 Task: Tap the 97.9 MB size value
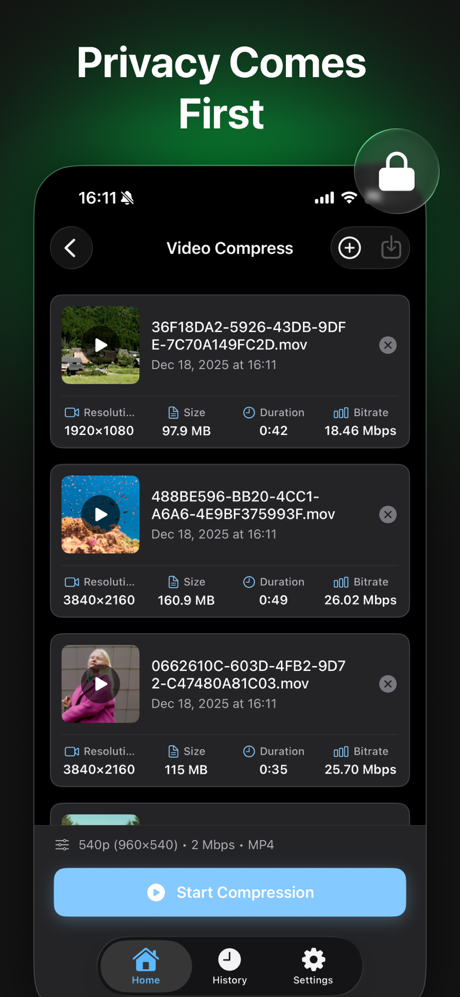click(x=186, y=430)
